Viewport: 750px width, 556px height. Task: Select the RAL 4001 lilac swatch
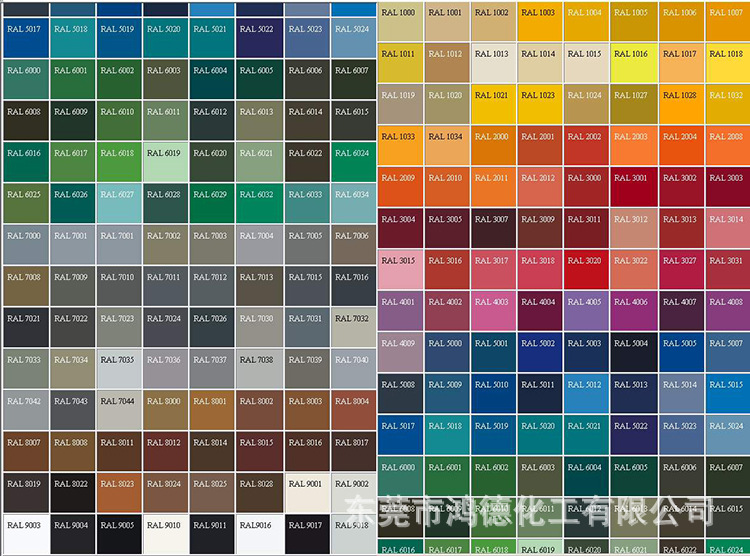click(400, 311)
